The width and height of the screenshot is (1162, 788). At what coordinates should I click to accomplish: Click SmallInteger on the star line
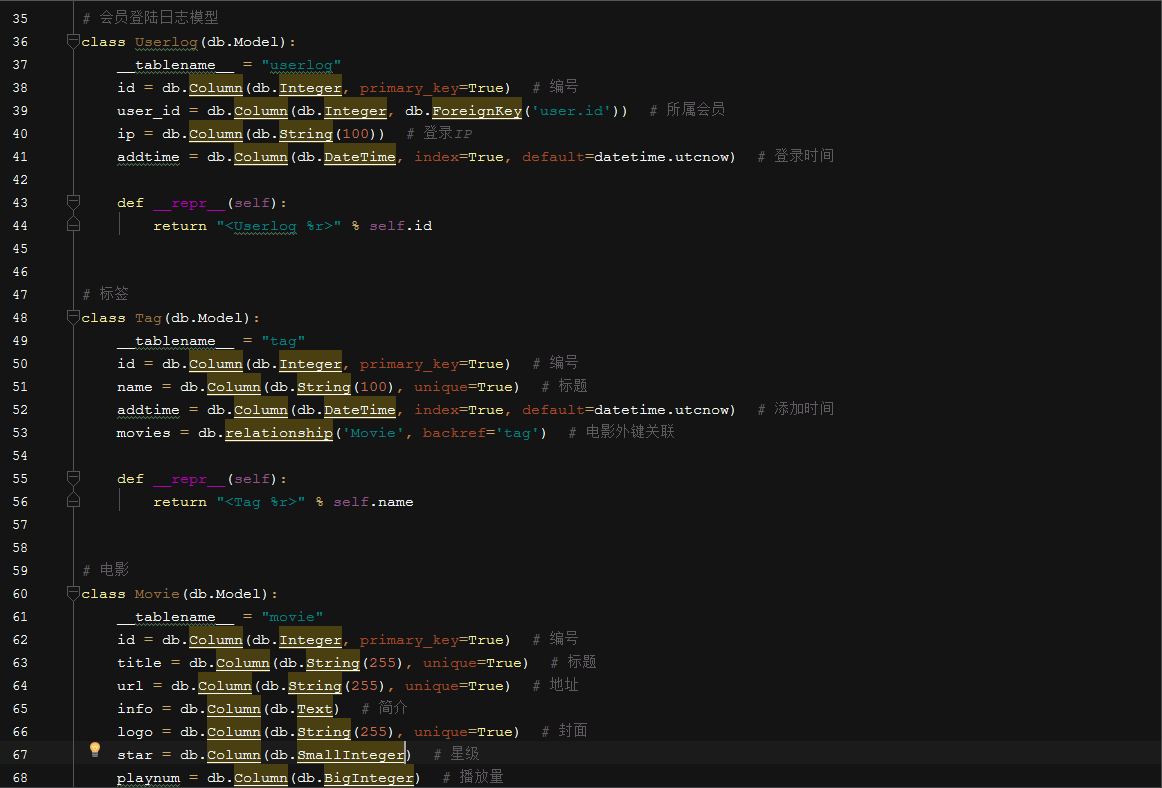click(351, 755)
